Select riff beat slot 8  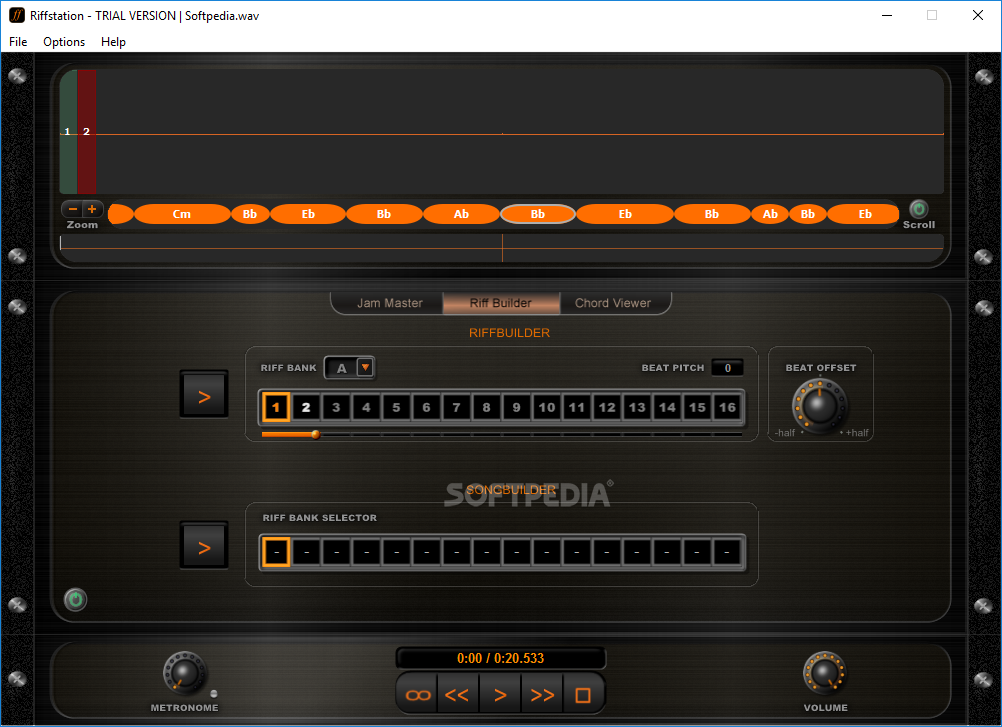(x=486, y=407)
